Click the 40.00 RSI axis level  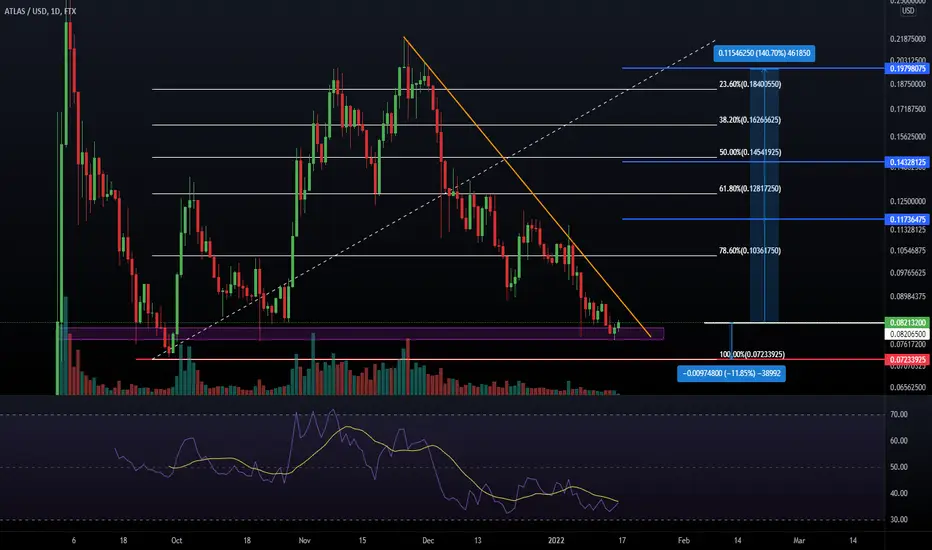899,493
